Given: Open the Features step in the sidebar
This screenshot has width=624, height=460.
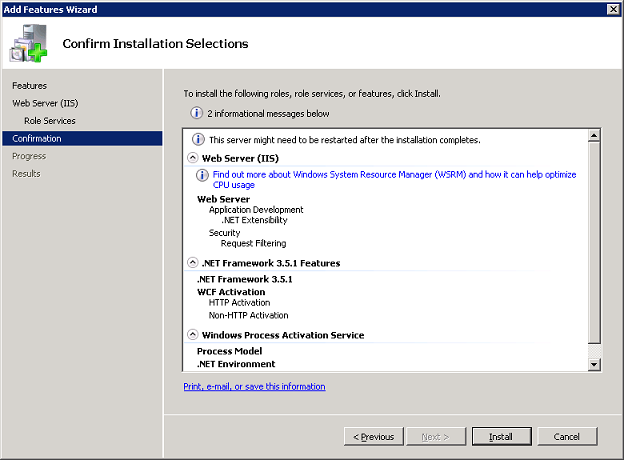Looking at the screenshot, I should 29,86.
